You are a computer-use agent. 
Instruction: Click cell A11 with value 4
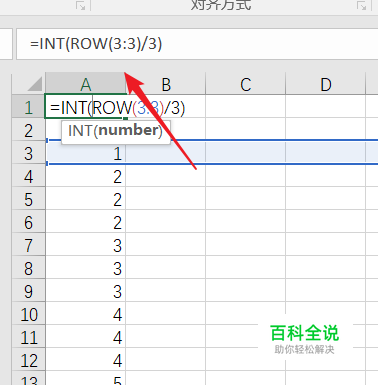point(85,337)
